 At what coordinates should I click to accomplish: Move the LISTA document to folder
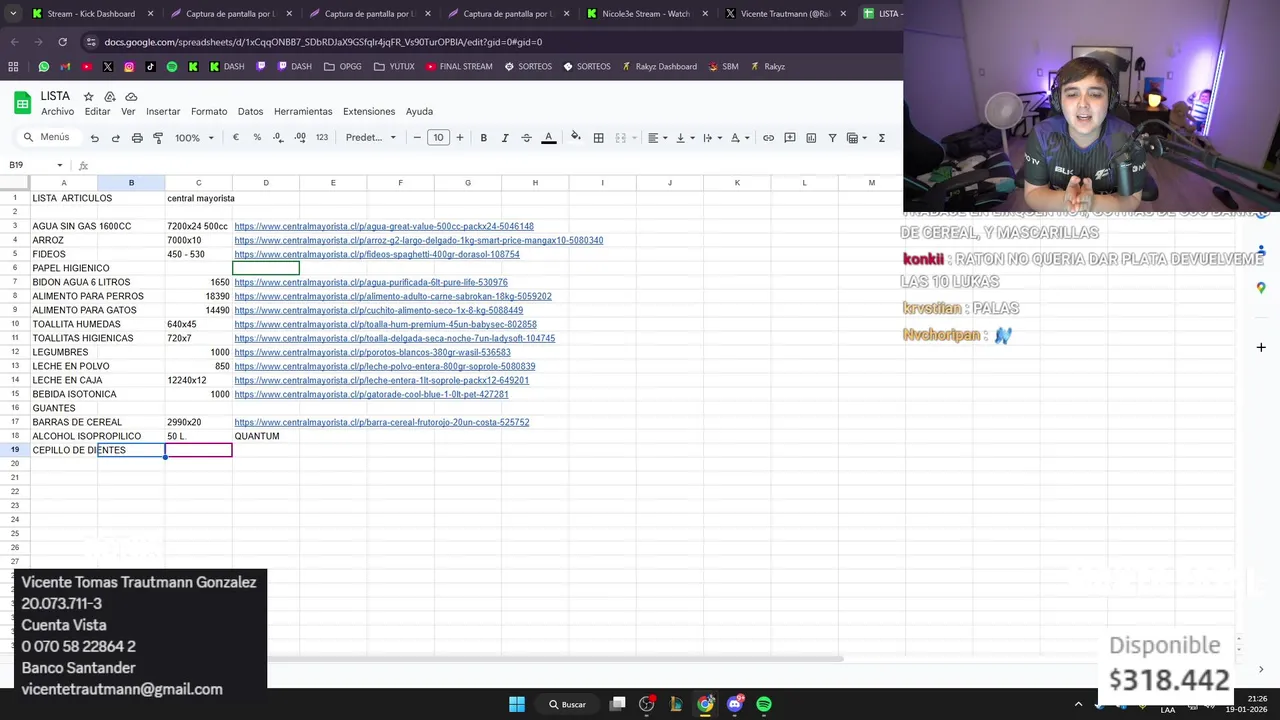pos(109,97)
